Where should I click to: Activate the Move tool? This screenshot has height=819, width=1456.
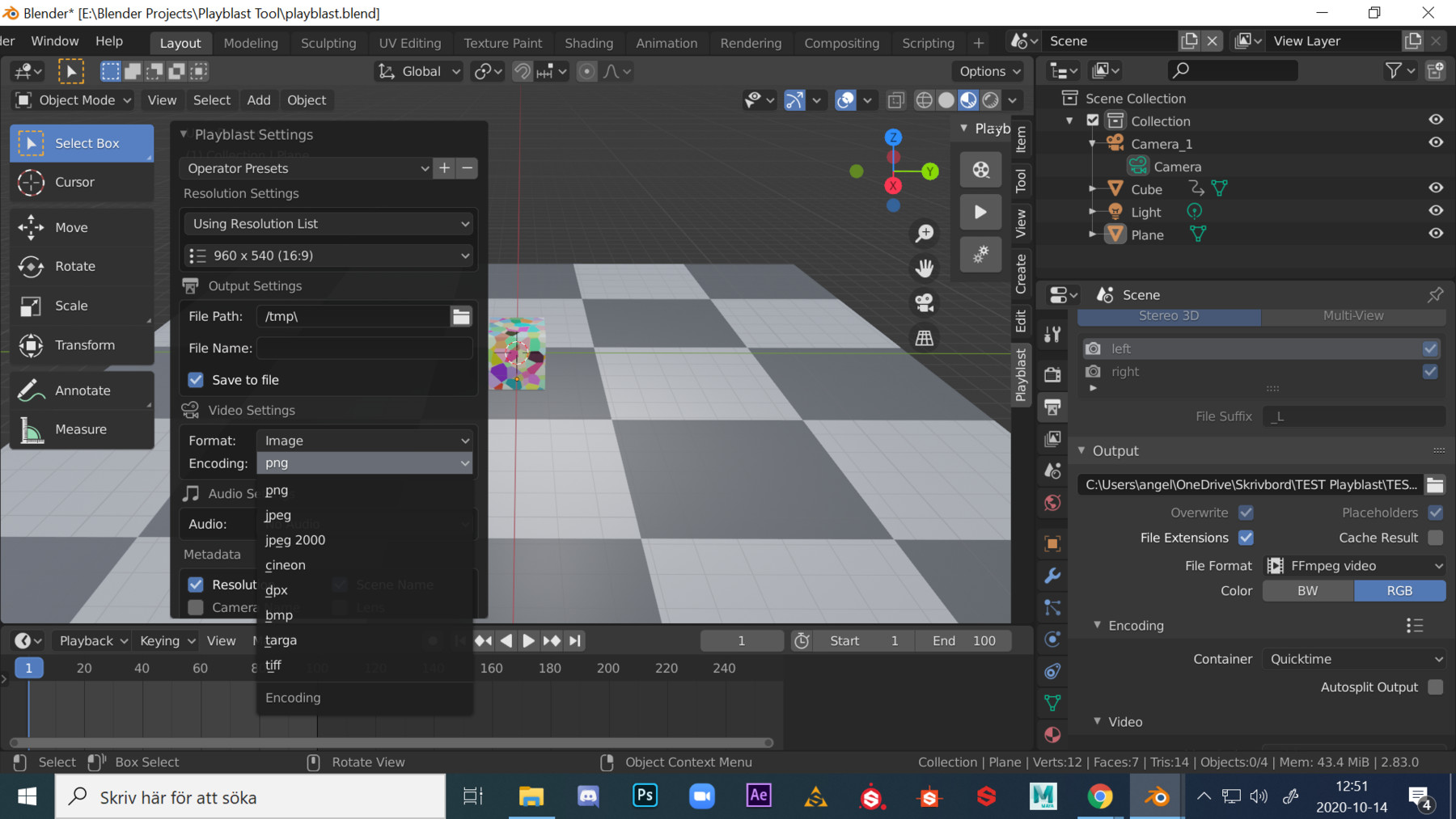[82, 228]
